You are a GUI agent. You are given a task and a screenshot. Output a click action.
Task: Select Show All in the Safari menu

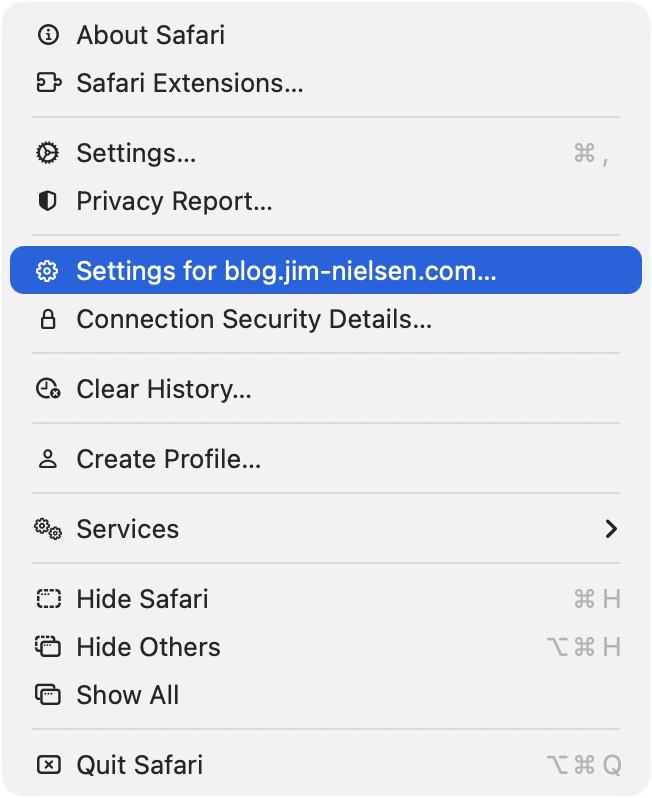point(128,695)
